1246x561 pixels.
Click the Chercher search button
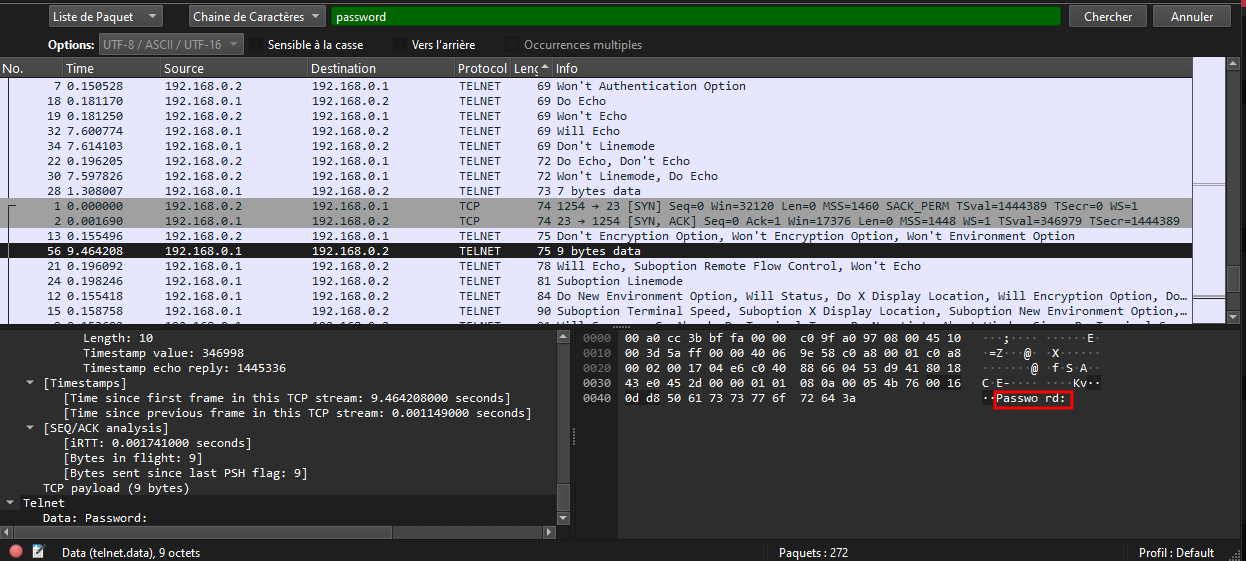tap(1107, 17)
